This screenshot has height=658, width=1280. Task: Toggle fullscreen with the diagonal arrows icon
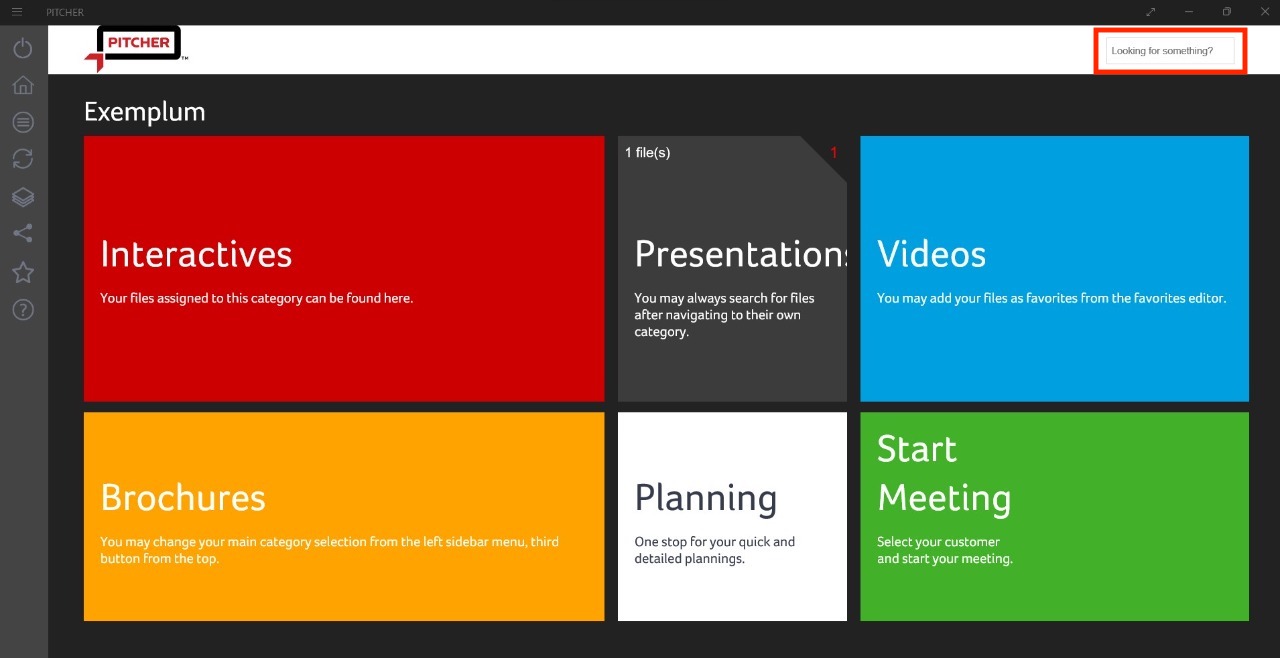[x=1151, y=12]
